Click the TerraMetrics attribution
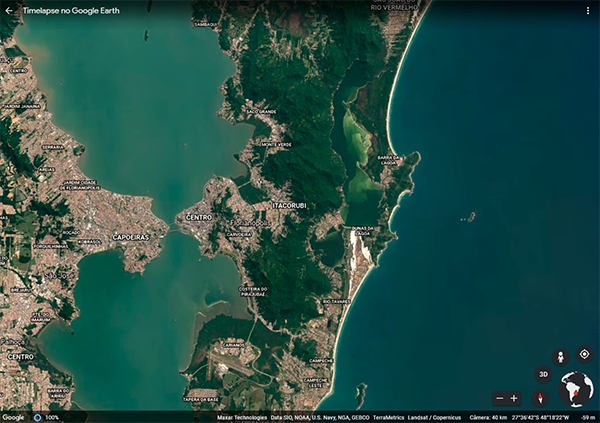 pos(388,417)
